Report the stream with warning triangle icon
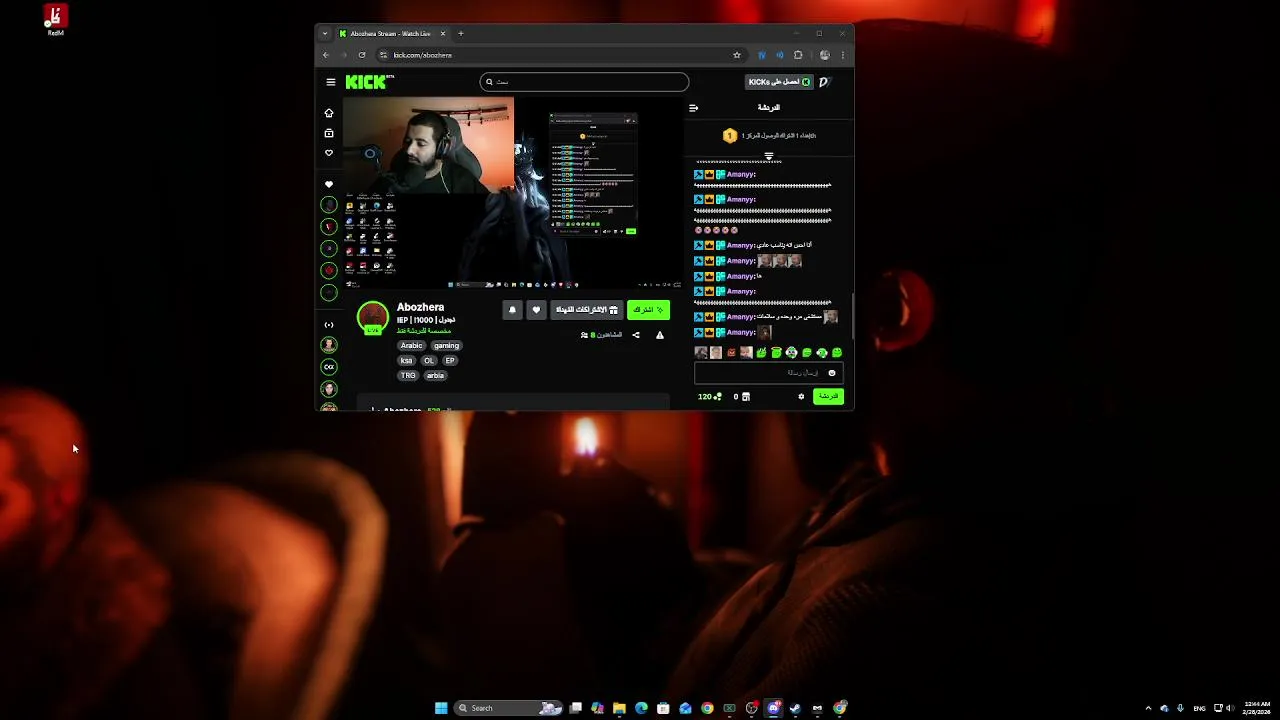This screenshot has height=720, width=1280. [x=660, y=335]
